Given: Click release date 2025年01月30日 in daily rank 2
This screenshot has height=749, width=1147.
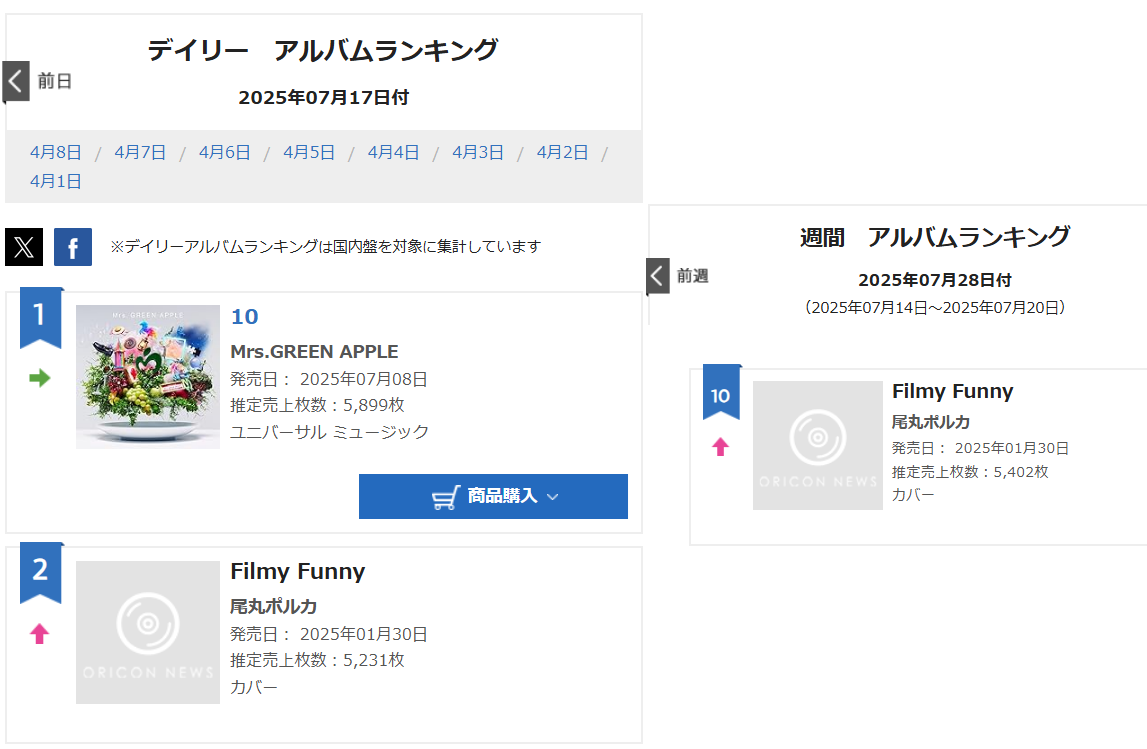Looking at the screenshot, I should [364, 634].
